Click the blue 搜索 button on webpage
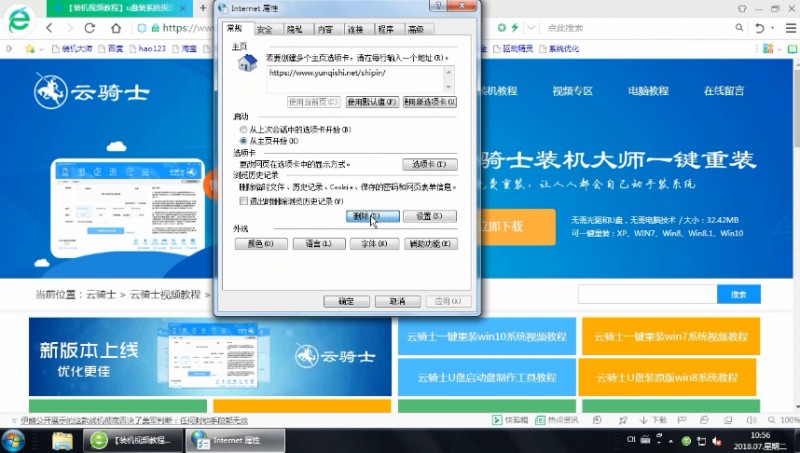 pyautogui.click(x=739, y=294)
